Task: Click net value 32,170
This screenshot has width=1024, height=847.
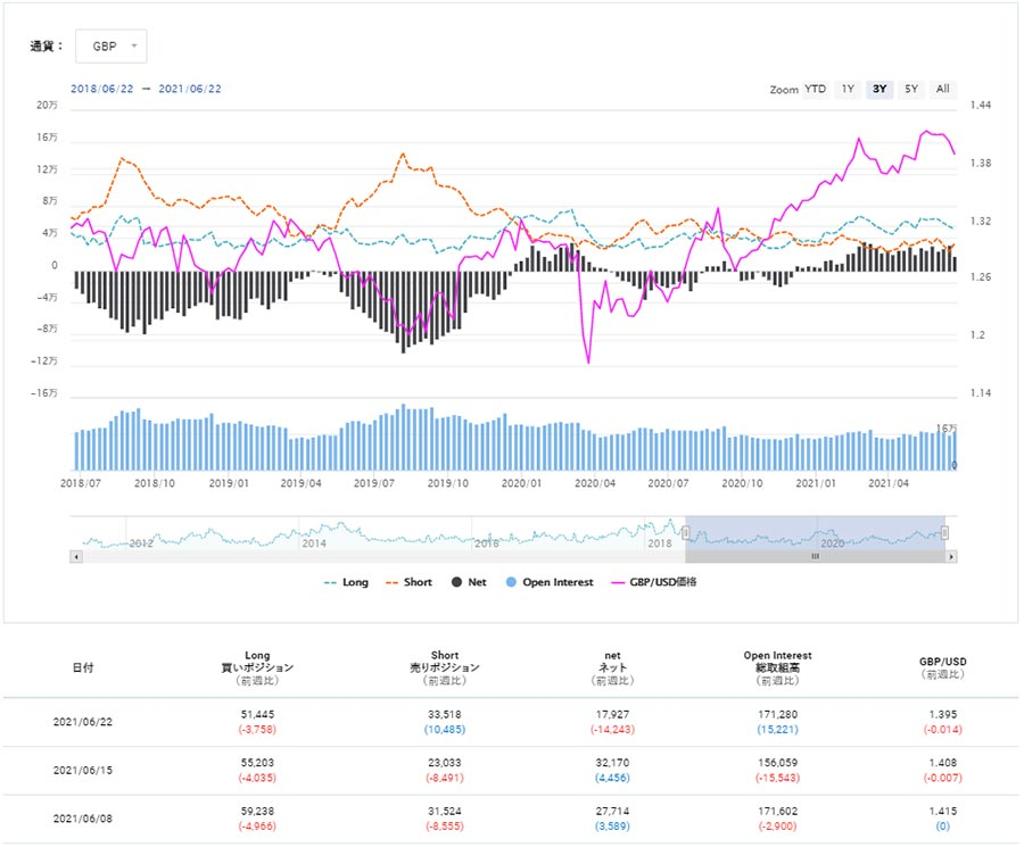Action: coord(613,763)
